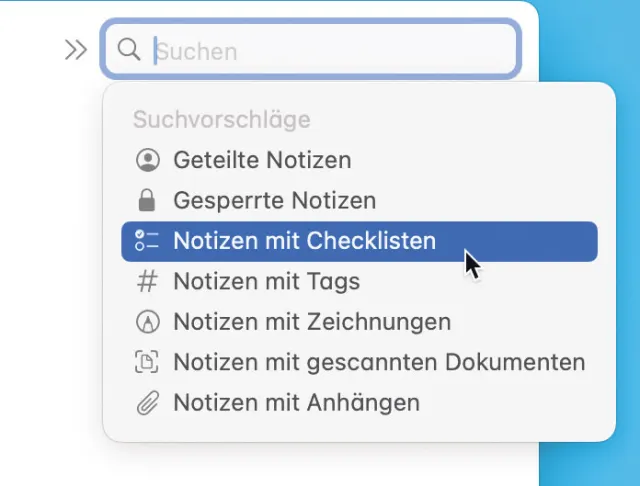Click the Geteilte Notizen person icon
The width and height of the screenshot is (640, 486).
(147, 160)
